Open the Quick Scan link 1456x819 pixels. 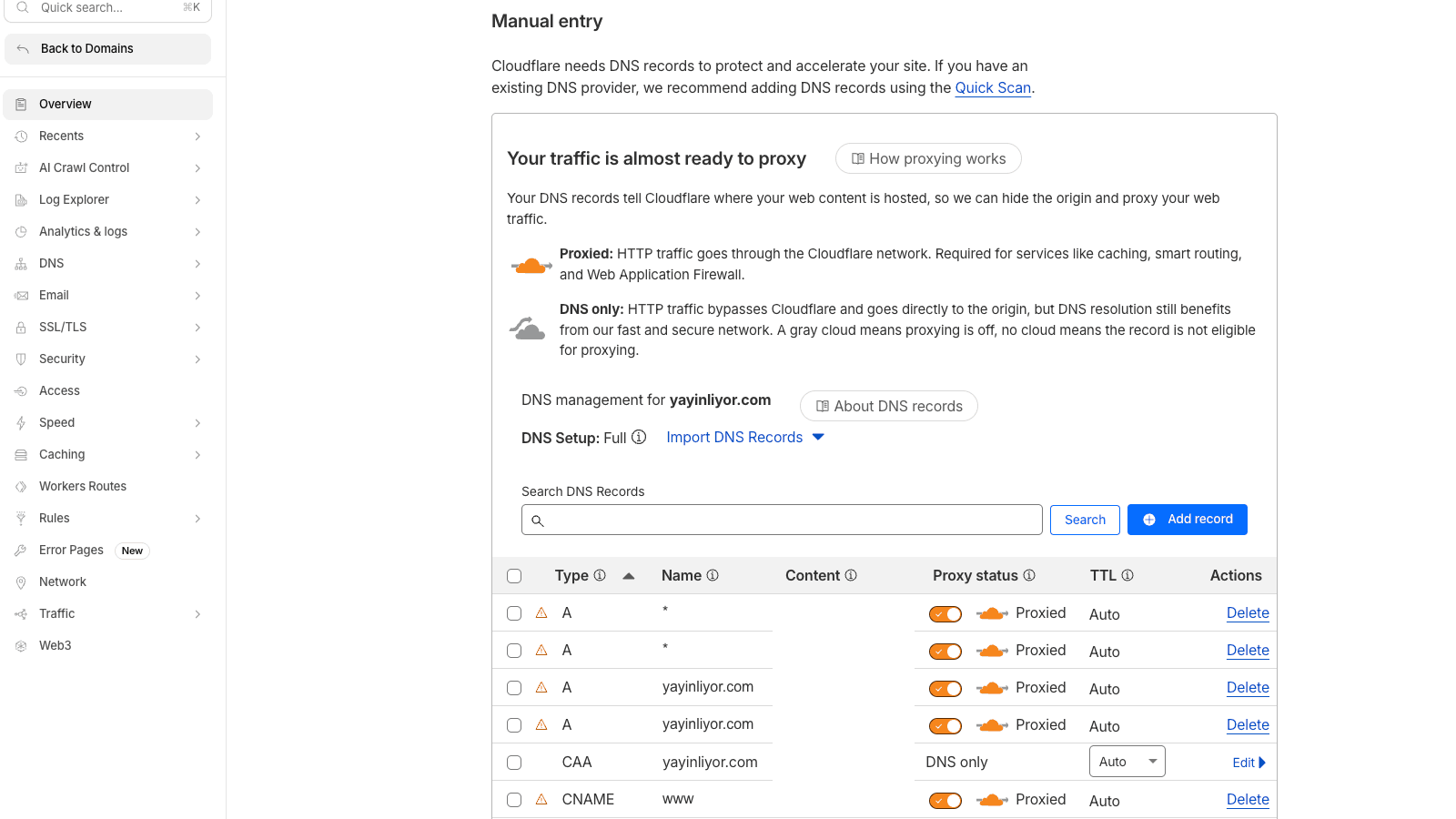click(x=993, y=88)
